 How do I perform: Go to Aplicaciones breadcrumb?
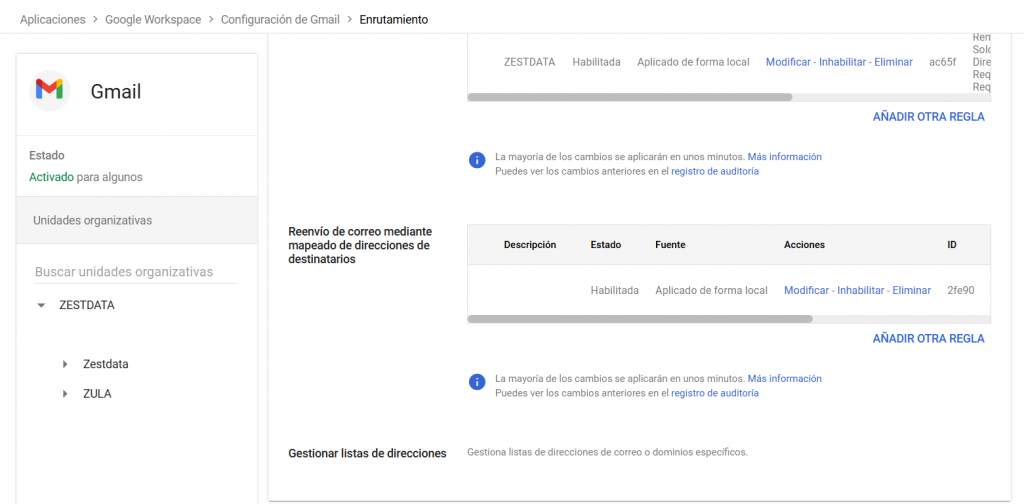tap(52, 20)
